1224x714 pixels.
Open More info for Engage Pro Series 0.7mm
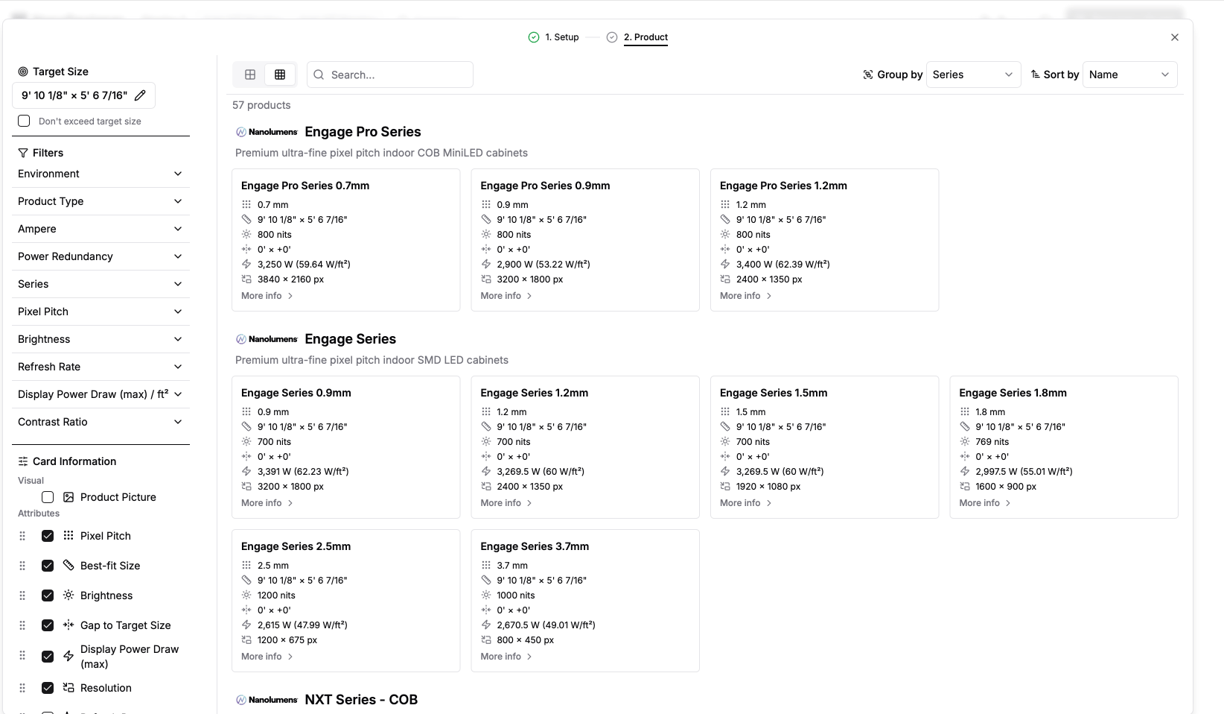[267, 296]
